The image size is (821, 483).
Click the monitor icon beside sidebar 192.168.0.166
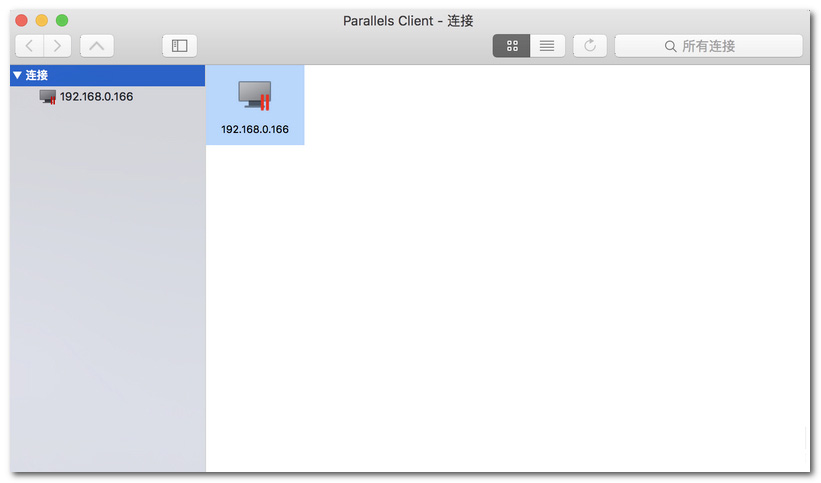(48, 97)
